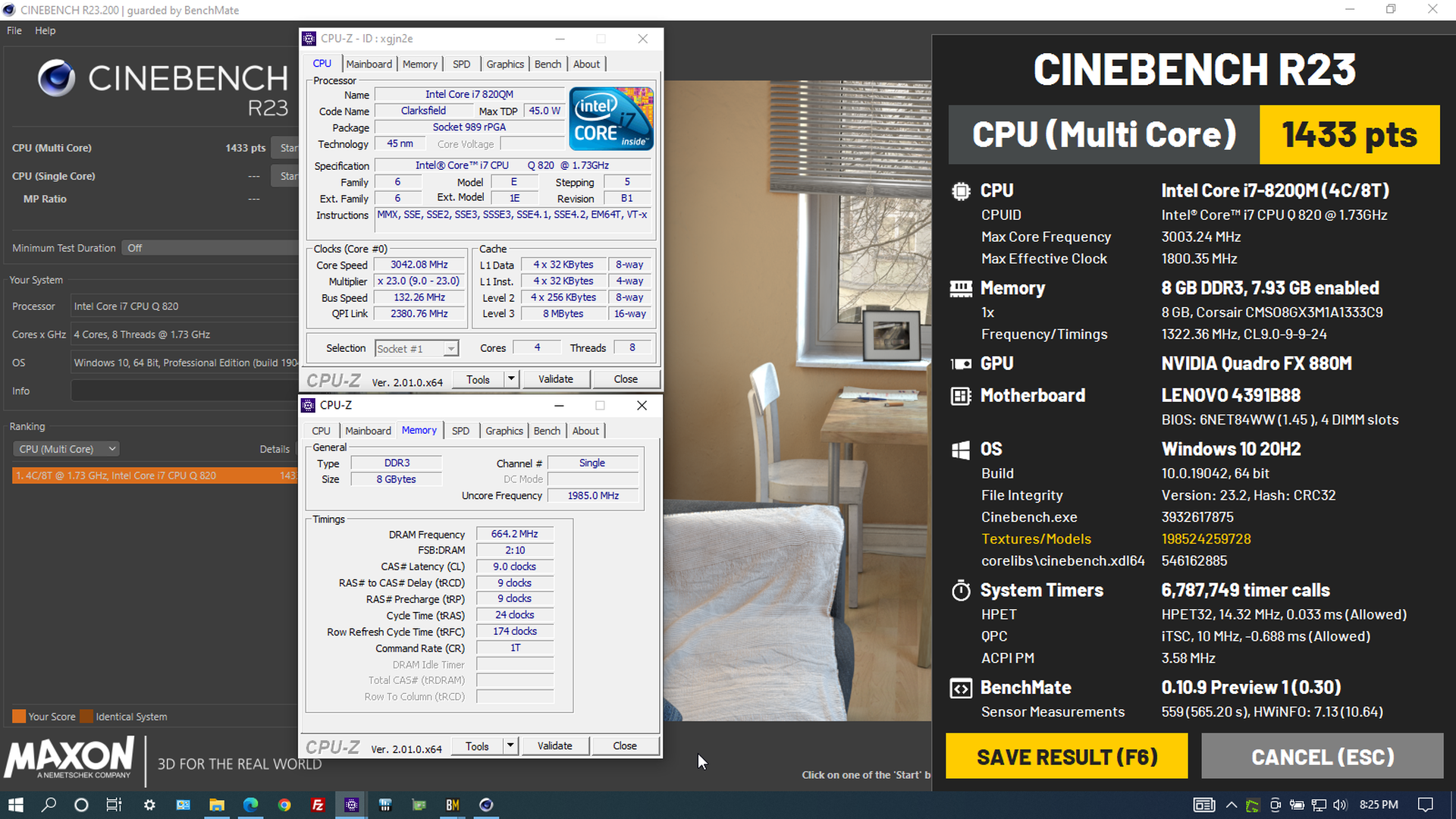Launch Google Chrome from taskbar
1456x819 pixels.
pyautogui.click(x=284, y=805)
